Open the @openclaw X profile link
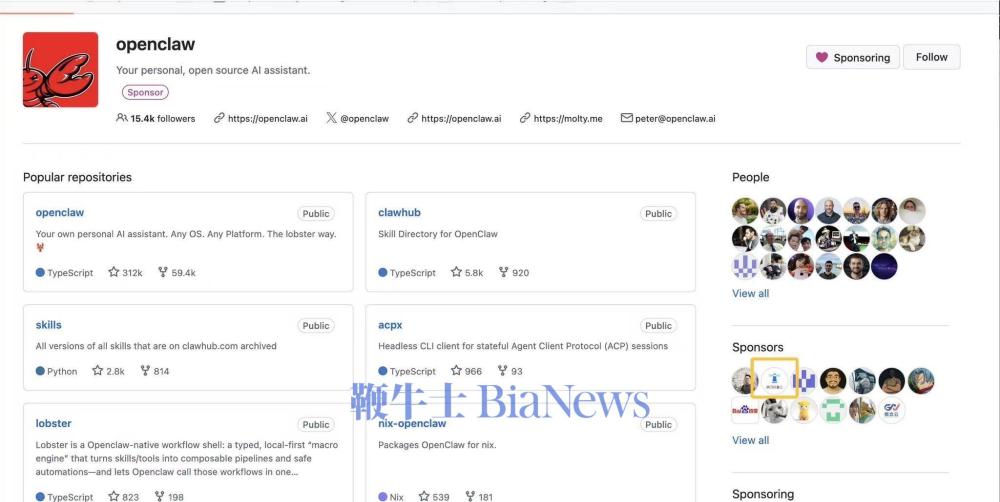The image size is (1000, 502). pos(358,119)
